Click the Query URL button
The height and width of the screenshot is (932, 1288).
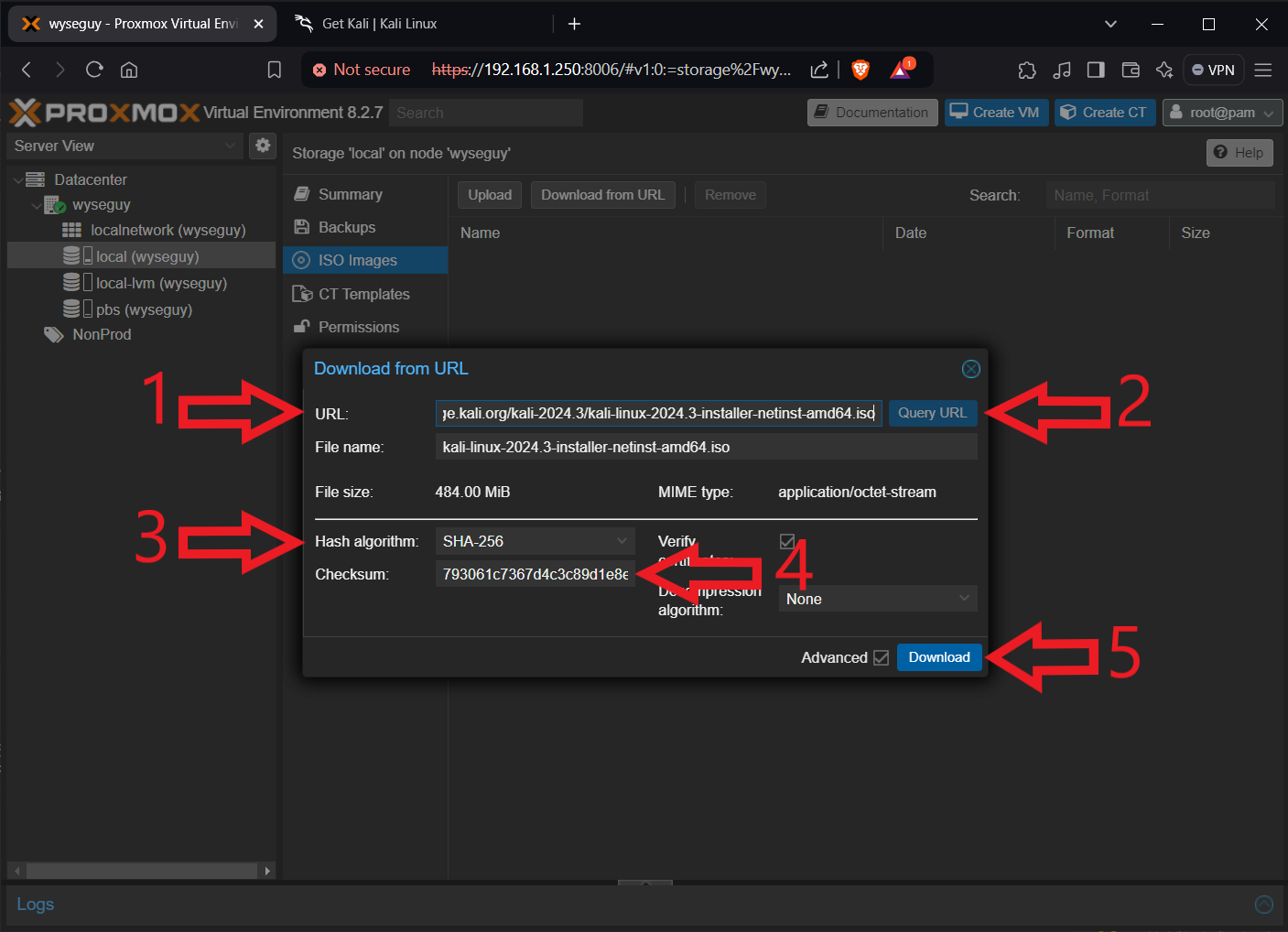click(x=933, y=413)
